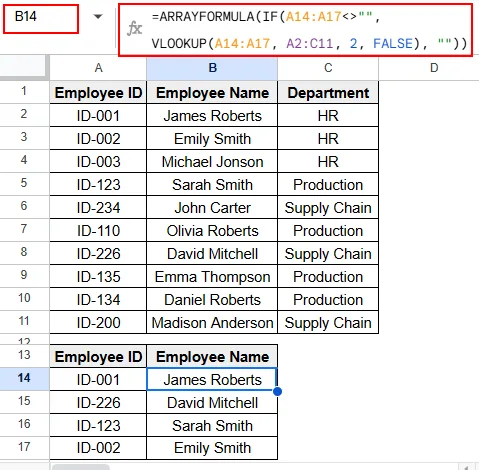
Task: Select John Carter cell
Action: (x=212, y=207)
